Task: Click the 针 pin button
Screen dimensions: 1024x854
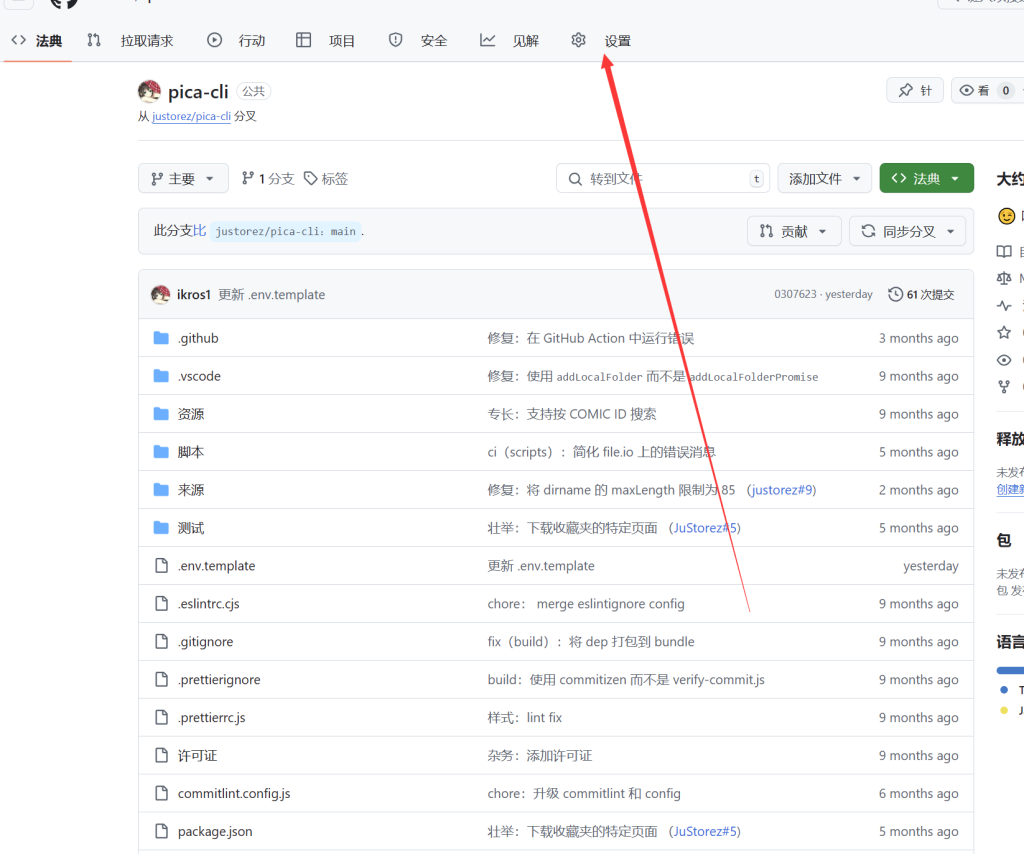Action: [915, 90]
